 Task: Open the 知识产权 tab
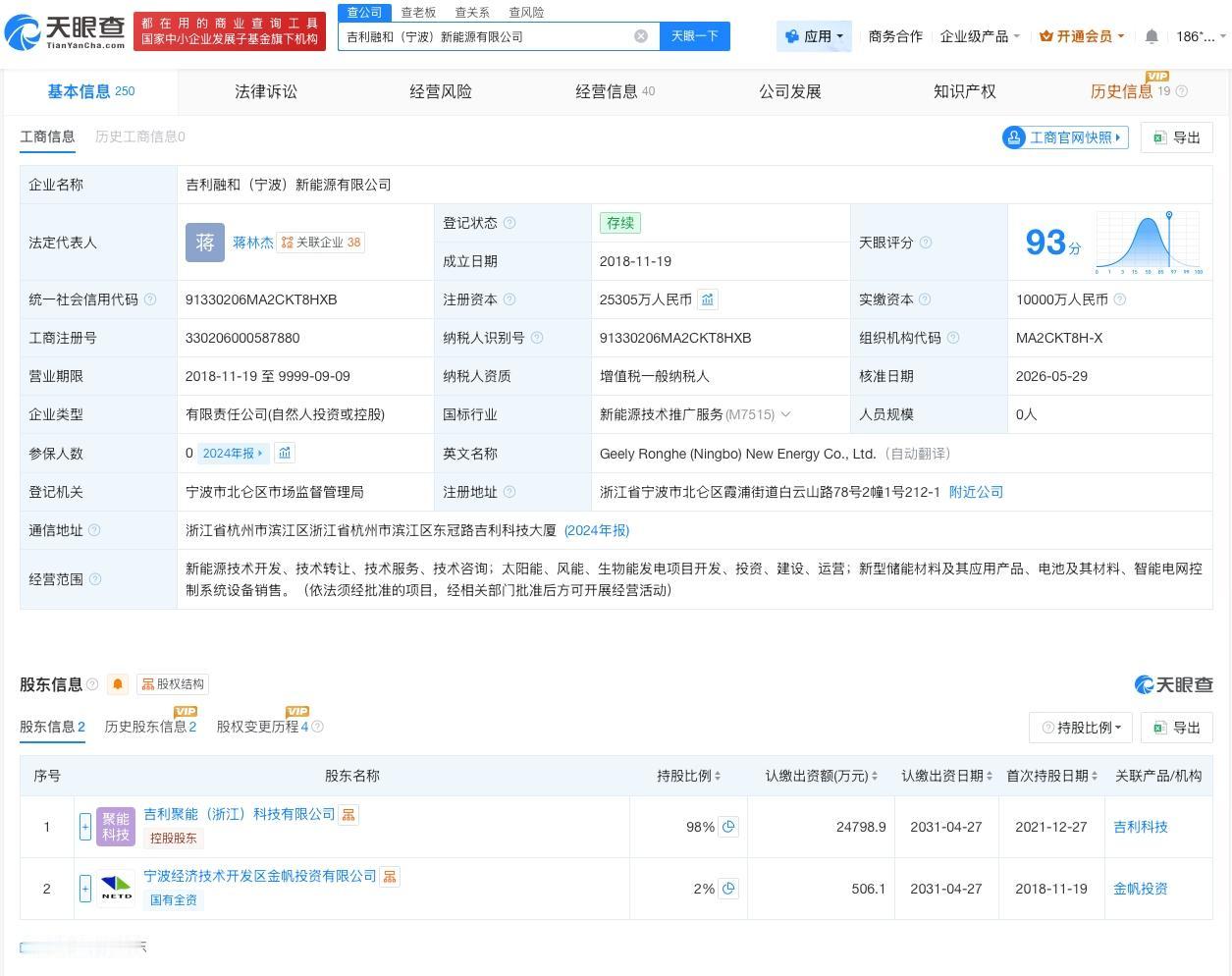pyautogui.click(x=965, y=91)
